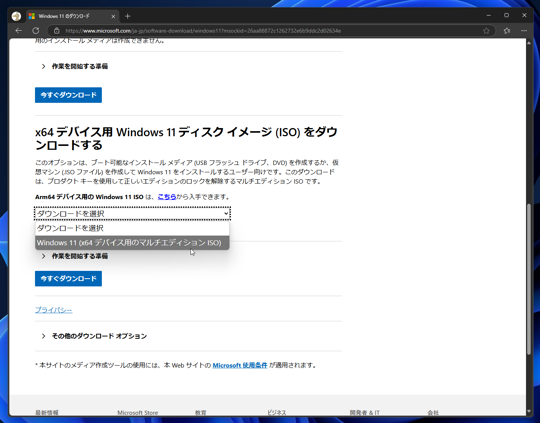Click the ビジネス footer heading
The width and height of the screenshot is (540, 423).
pyautogui.click(x=277, y=412)
